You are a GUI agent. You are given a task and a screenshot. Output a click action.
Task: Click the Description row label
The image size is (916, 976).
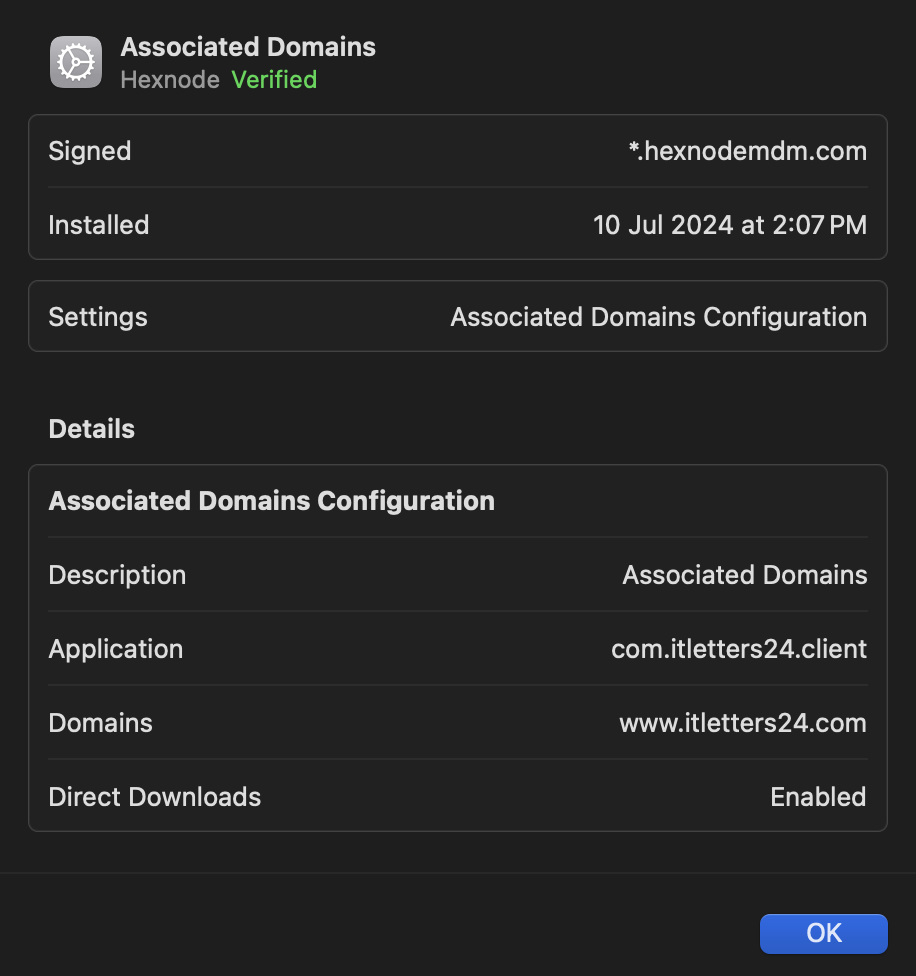(117, 575)
